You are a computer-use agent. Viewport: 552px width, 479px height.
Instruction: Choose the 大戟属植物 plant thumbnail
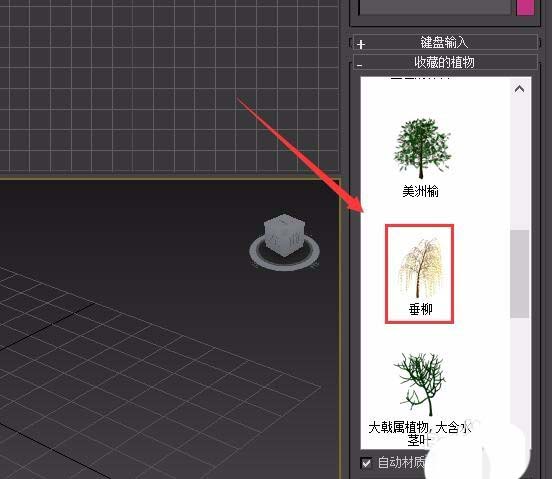(420, 384)
